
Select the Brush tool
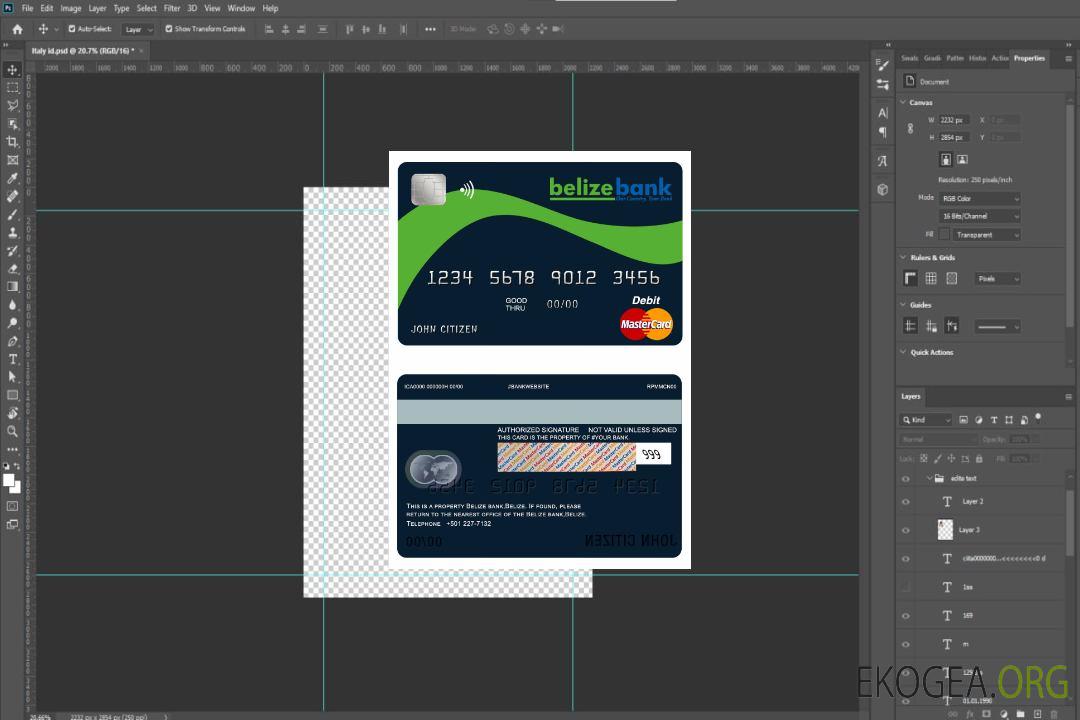pyautogui.click(x=12, y=214)
